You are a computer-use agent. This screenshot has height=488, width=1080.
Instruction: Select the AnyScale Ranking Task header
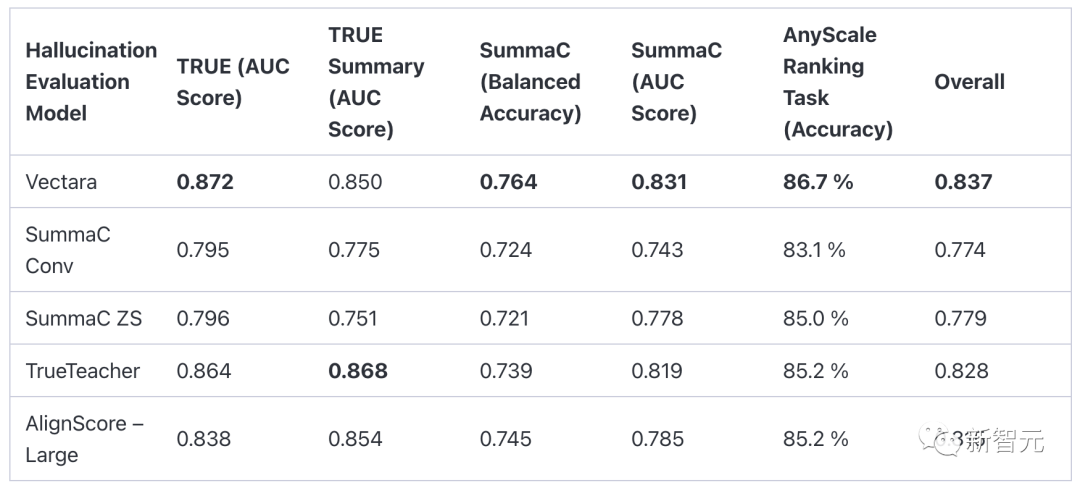point(838,82)
